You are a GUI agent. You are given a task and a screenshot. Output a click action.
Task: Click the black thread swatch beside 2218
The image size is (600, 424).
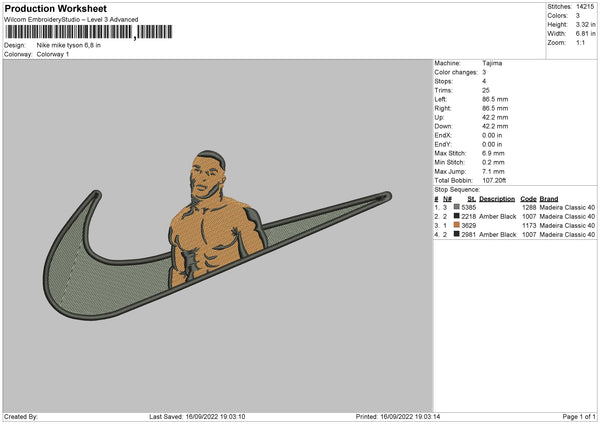[457, 216]
